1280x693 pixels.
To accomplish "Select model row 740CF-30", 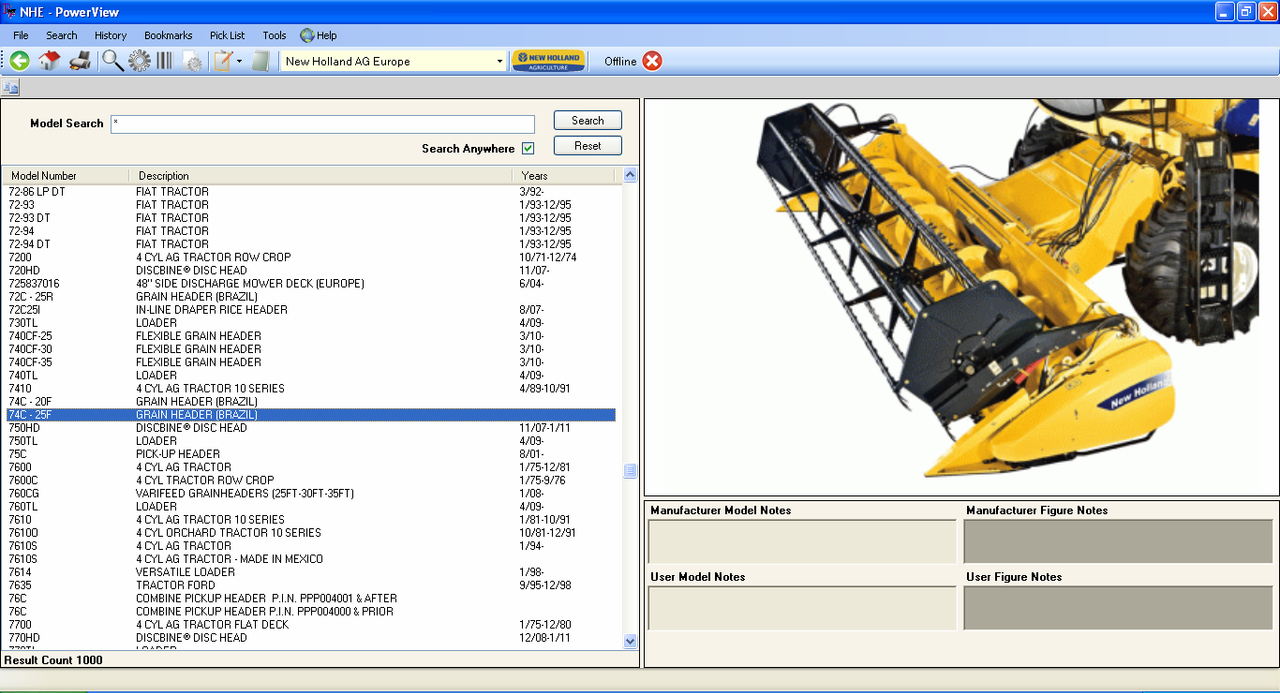I will 309,349.
